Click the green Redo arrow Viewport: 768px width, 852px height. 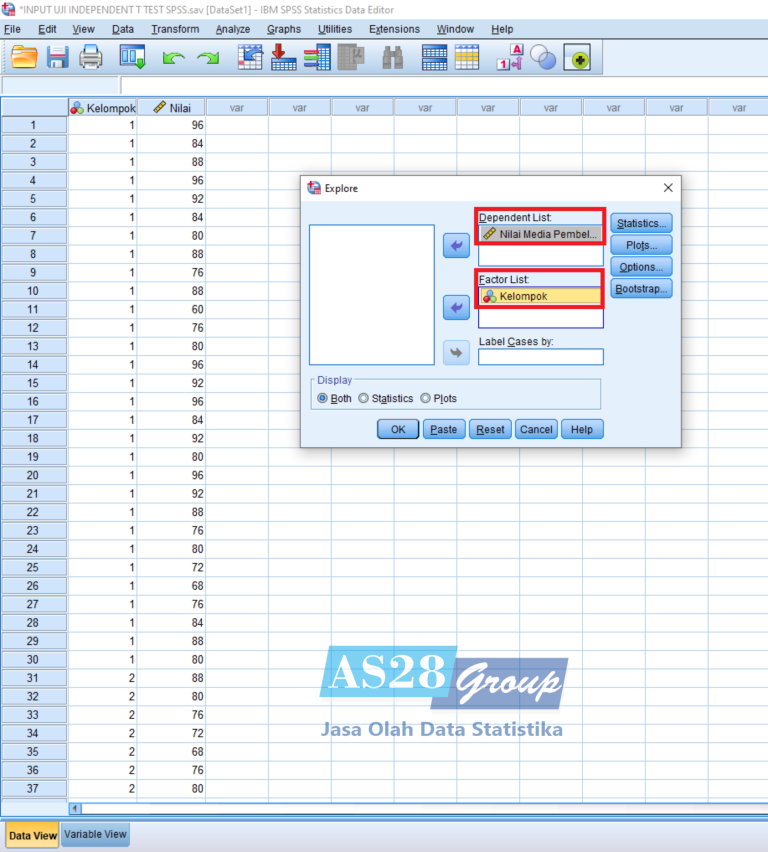point(208,59)
